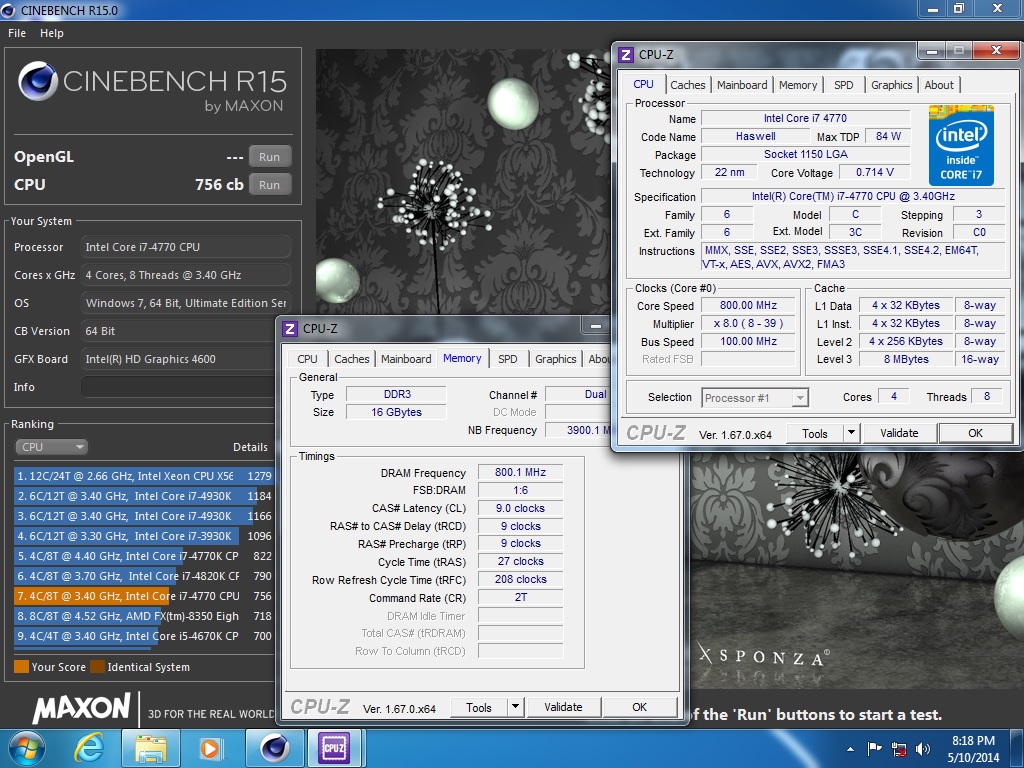Switch to Graphics tab in front CPU-Z
1024x768 pixels.
click(x=891, y=85)
